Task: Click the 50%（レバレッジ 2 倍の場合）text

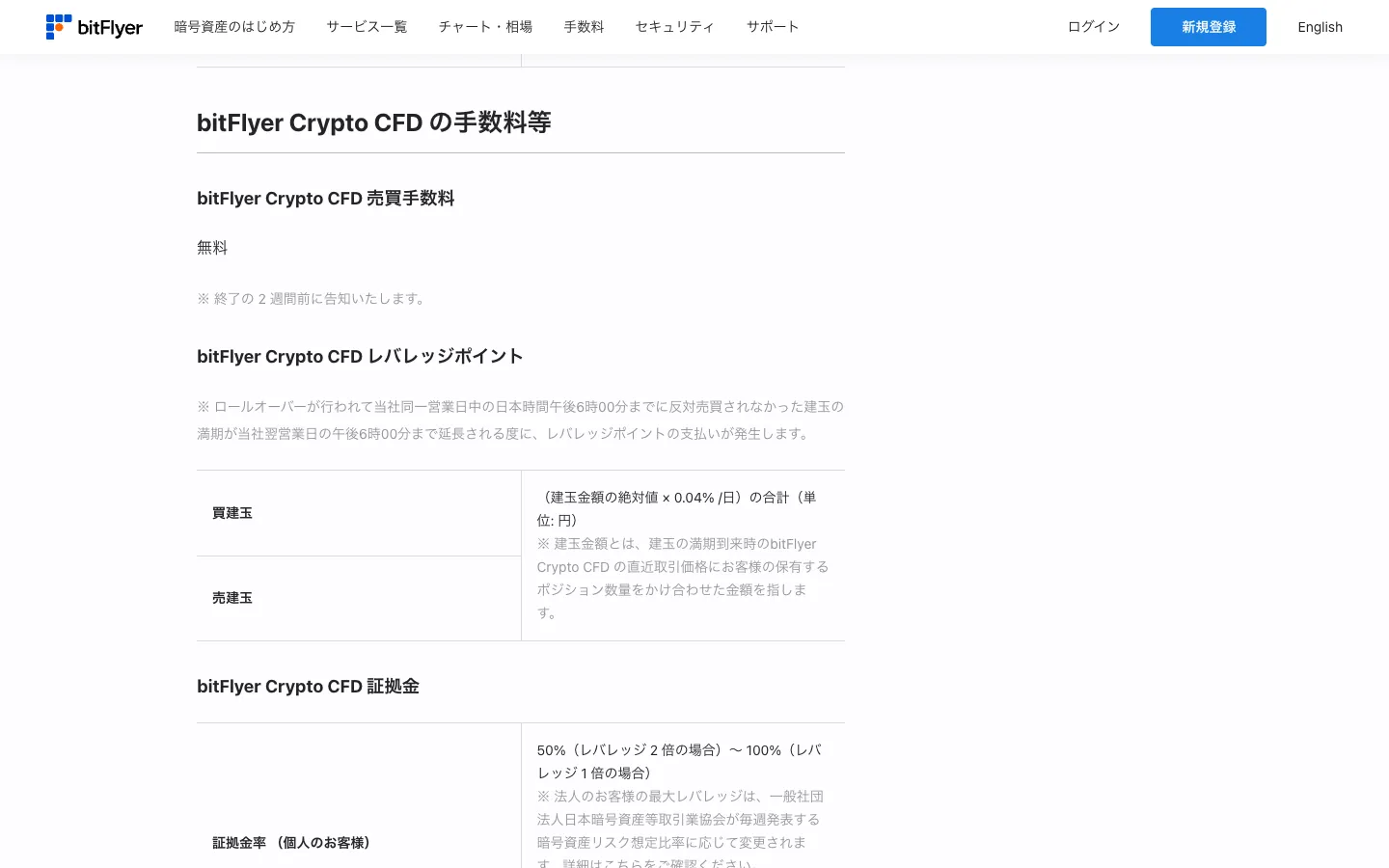Action: (679, 761)
